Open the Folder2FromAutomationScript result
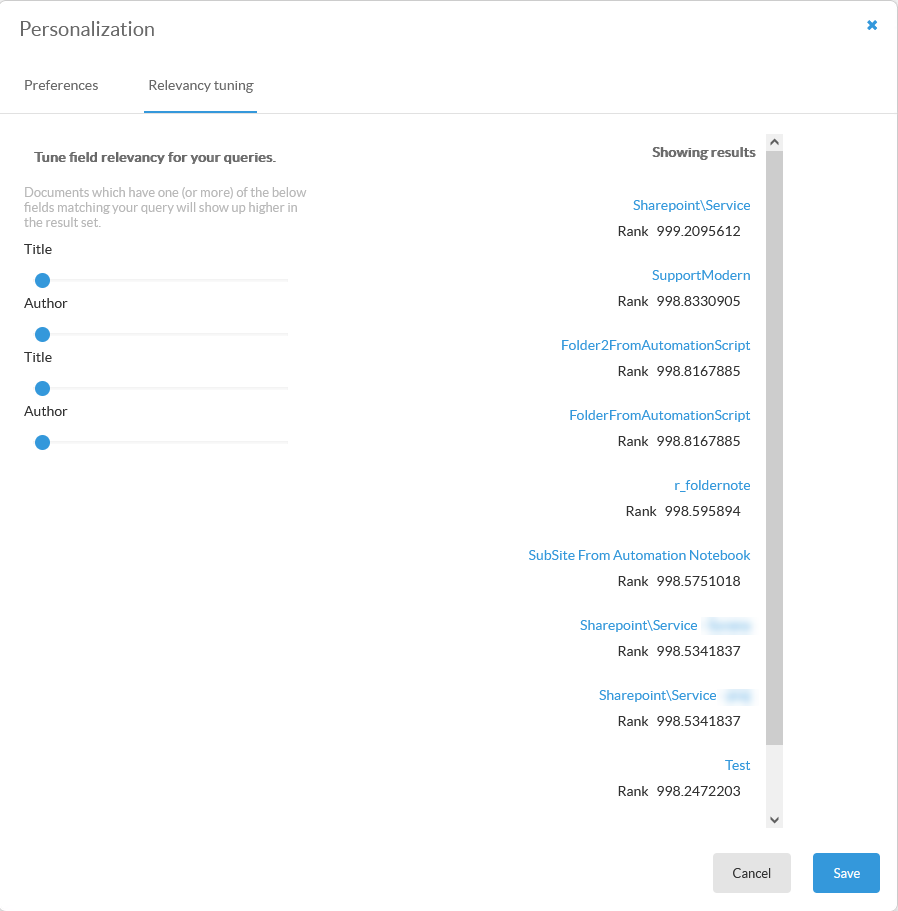The height and width of the screenshot is (911, 898). click(x=655, y=345)
